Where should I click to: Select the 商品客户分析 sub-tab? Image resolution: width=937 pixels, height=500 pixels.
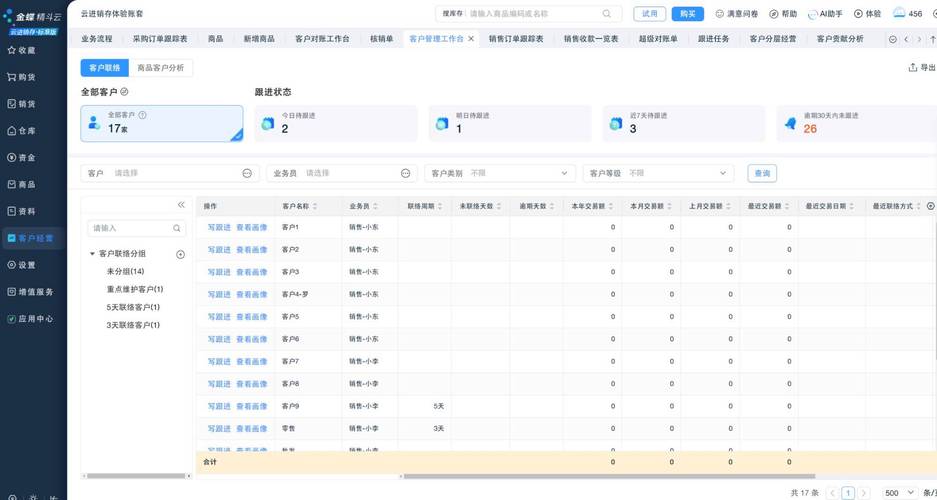[161, 68]
